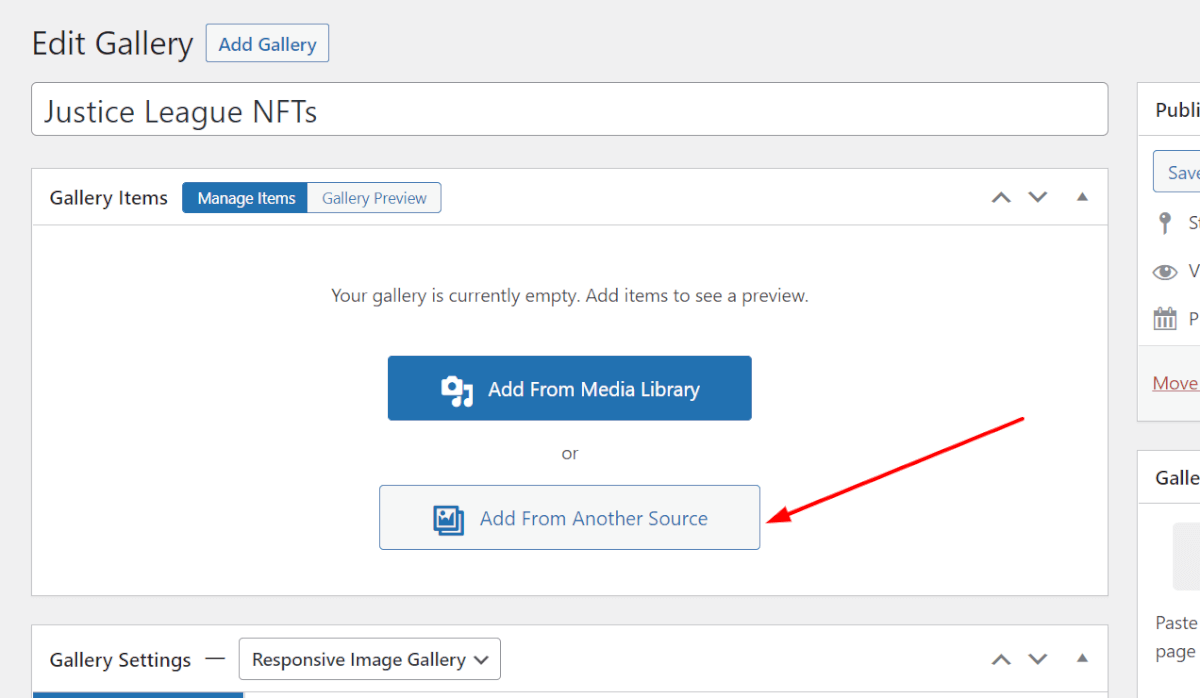Click the Edit Gallery page heading

click(x=112, y=44)
